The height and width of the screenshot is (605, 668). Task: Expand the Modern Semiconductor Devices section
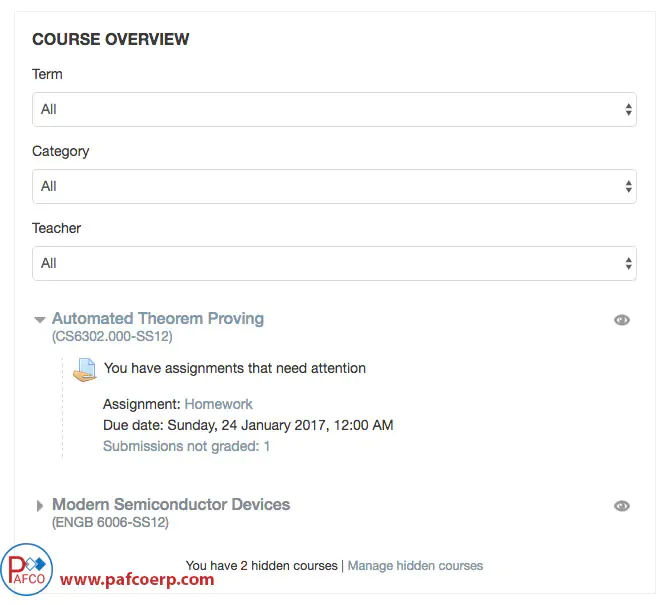[40, 506]
